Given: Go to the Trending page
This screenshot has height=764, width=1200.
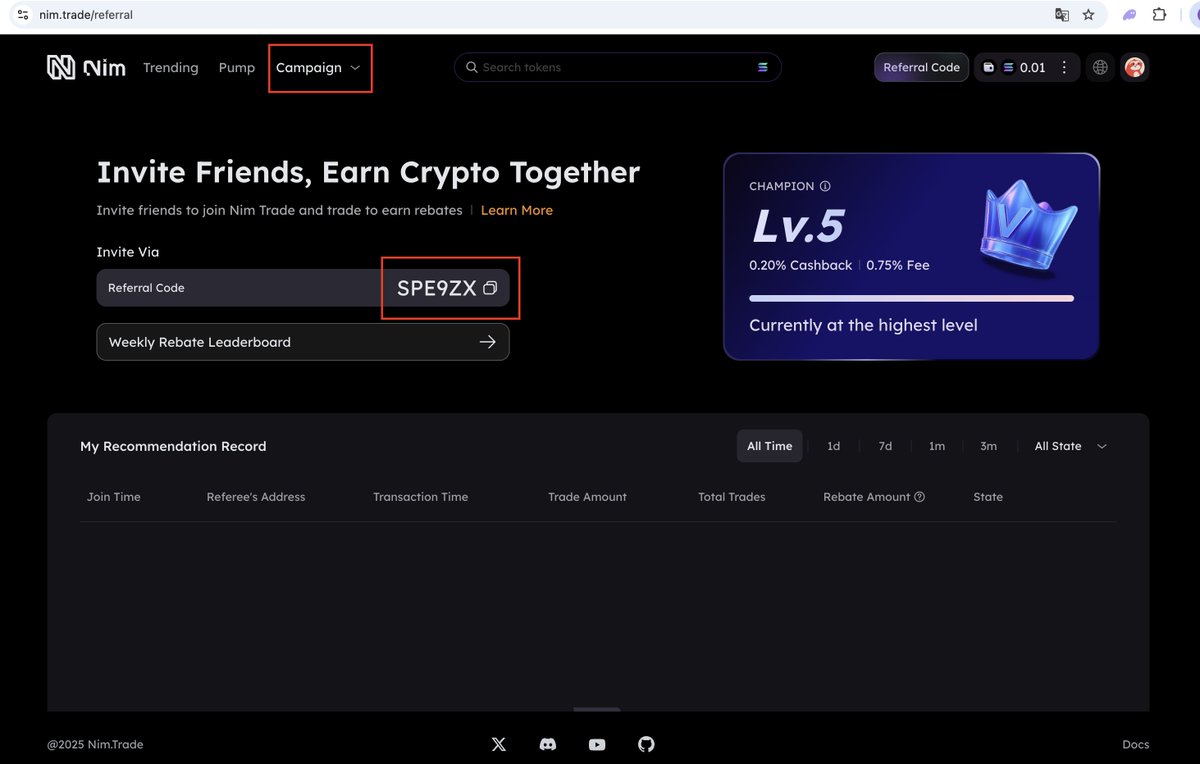Looking at the screenshot, I should [x=170, y=68].
